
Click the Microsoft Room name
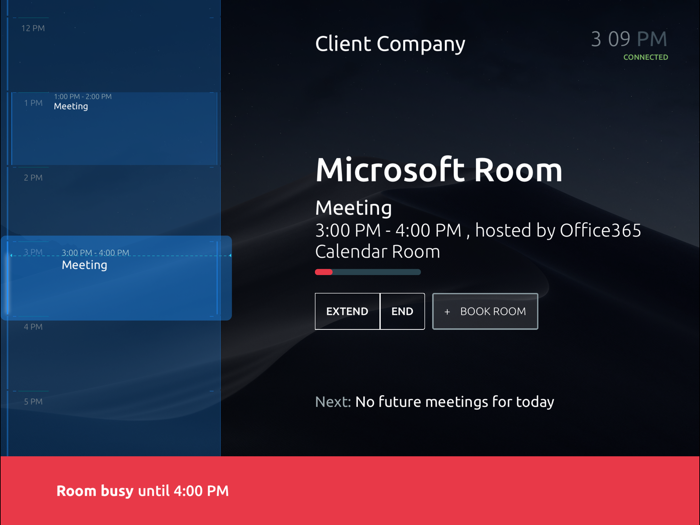pos(439,170)
